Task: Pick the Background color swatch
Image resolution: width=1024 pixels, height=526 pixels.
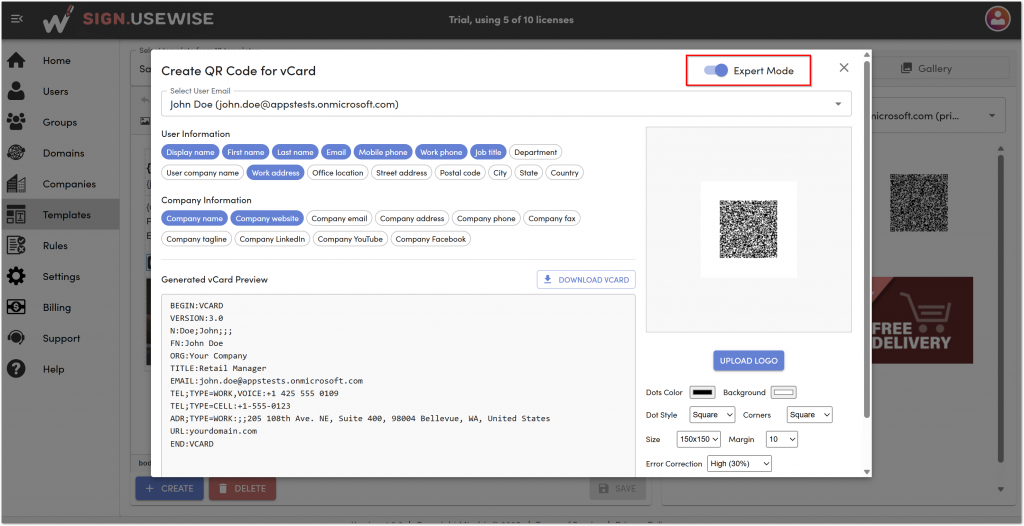Action: tap(784, 393)
